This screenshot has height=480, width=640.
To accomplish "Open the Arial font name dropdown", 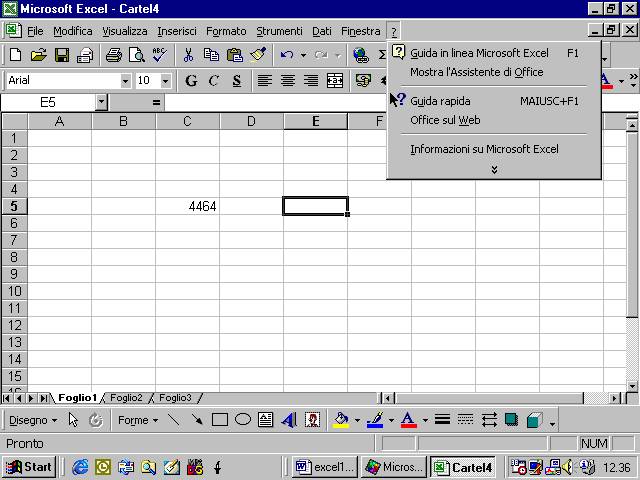I will (125, 81).
